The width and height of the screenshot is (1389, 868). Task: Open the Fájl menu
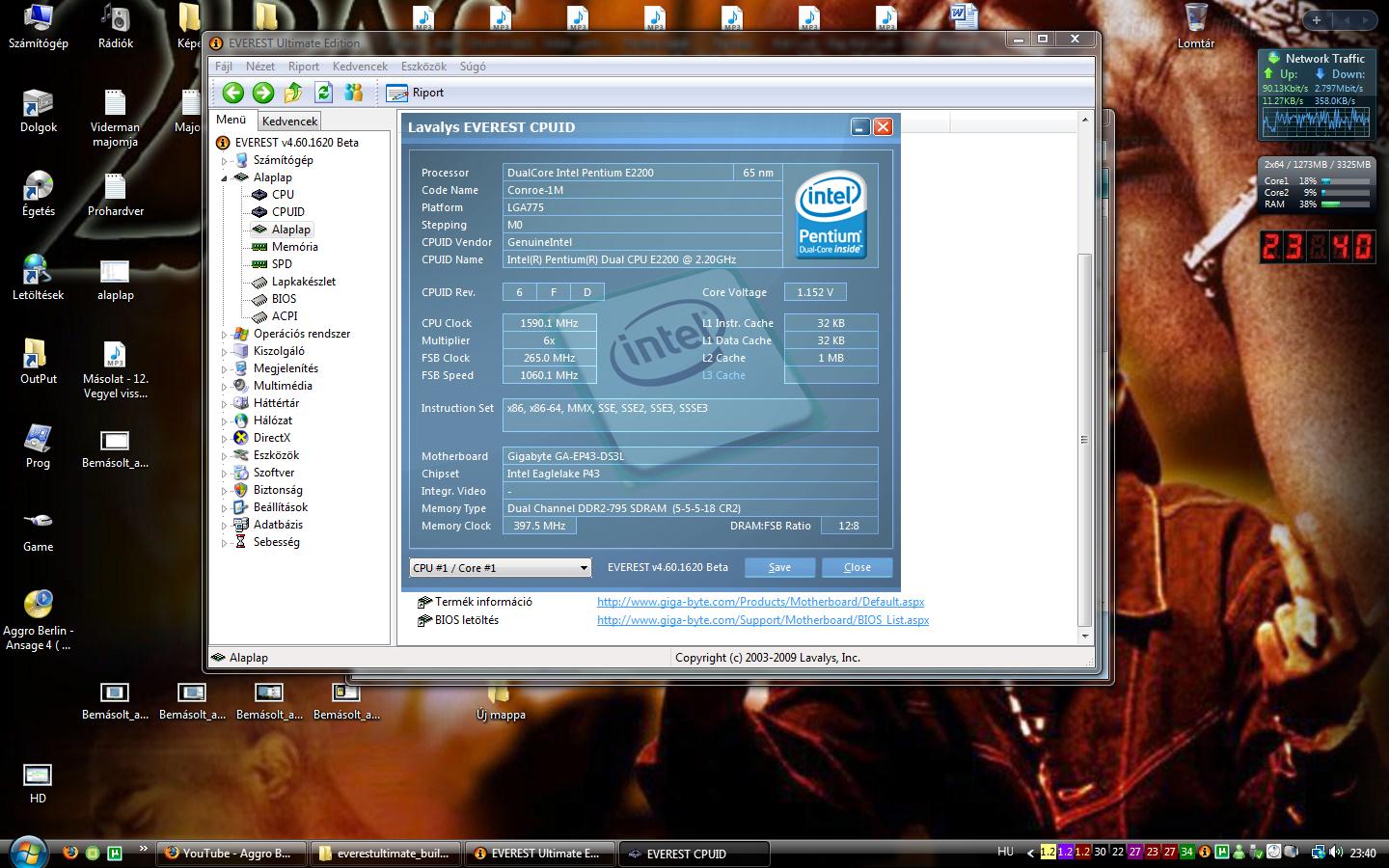[224, 67]
